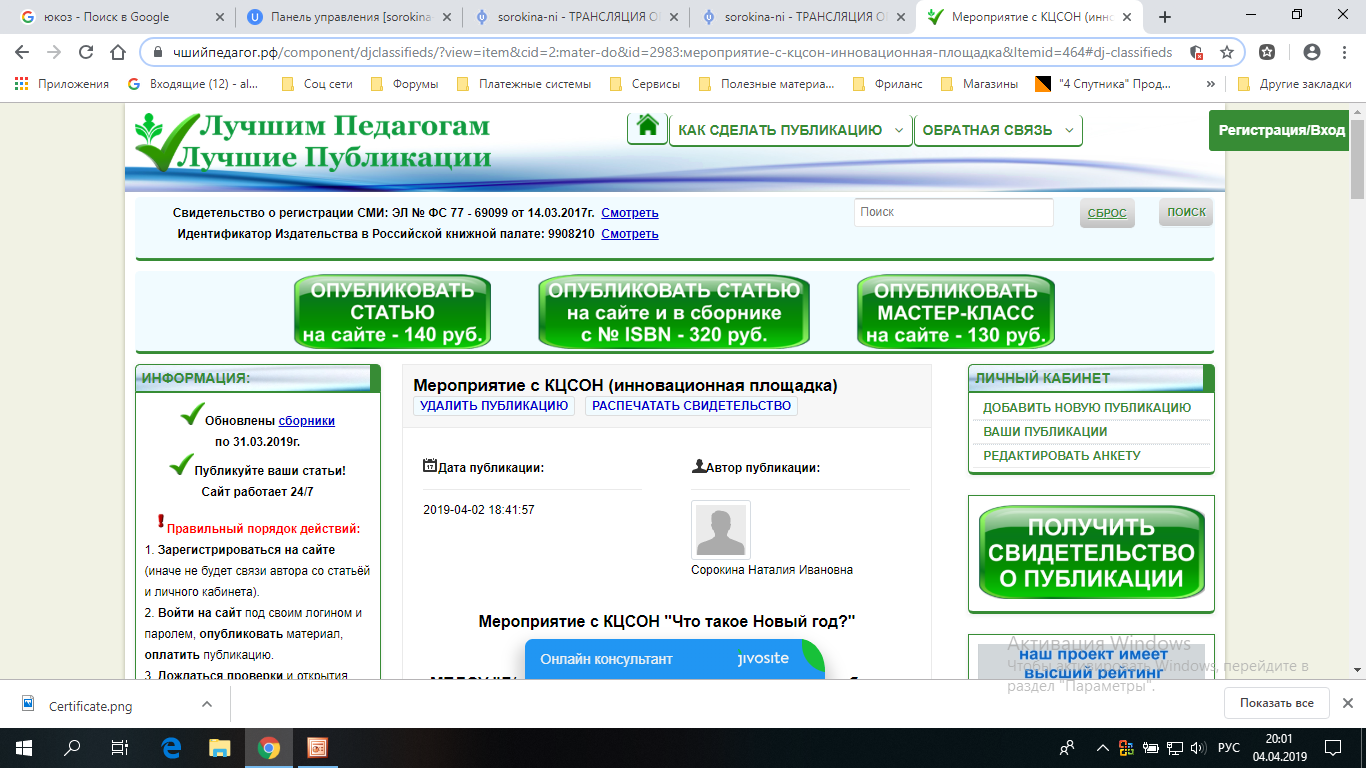The image size is (1366, 768).
Task: Open the 'Онлайн консультант' chat widget
Action: (675, 659)
